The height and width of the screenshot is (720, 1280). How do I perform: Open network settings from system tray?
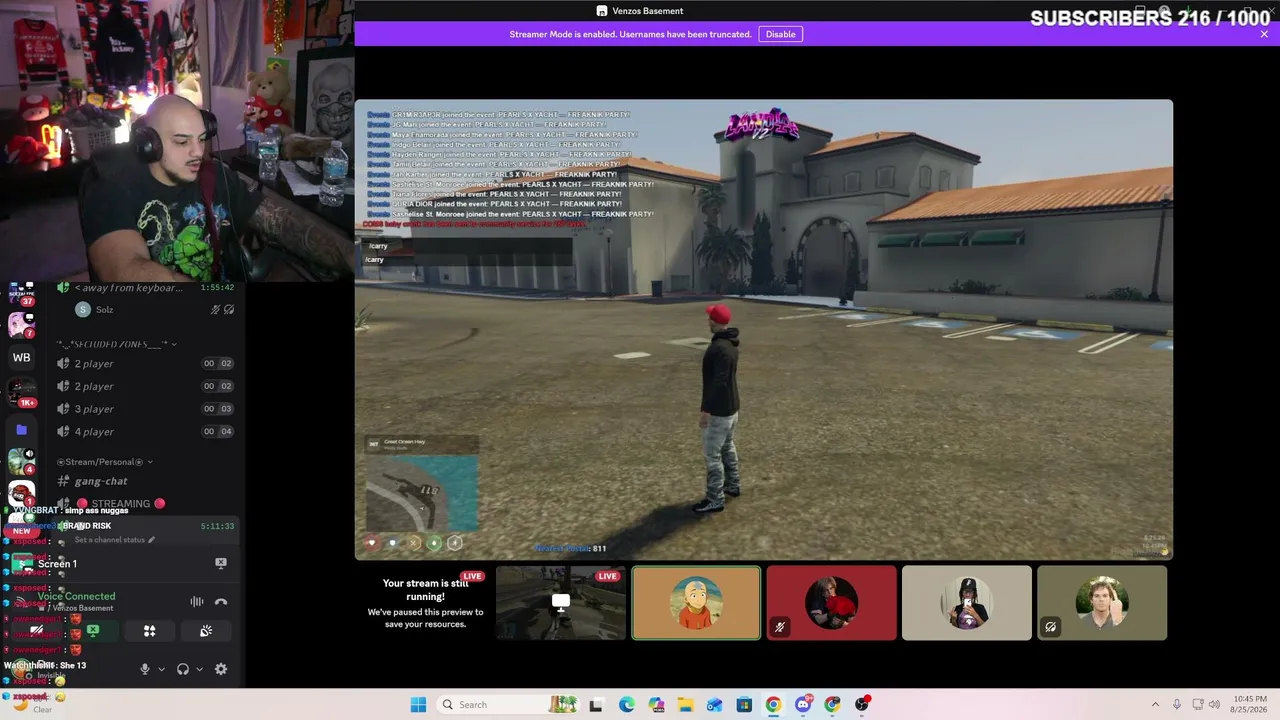pos(1196,705)
